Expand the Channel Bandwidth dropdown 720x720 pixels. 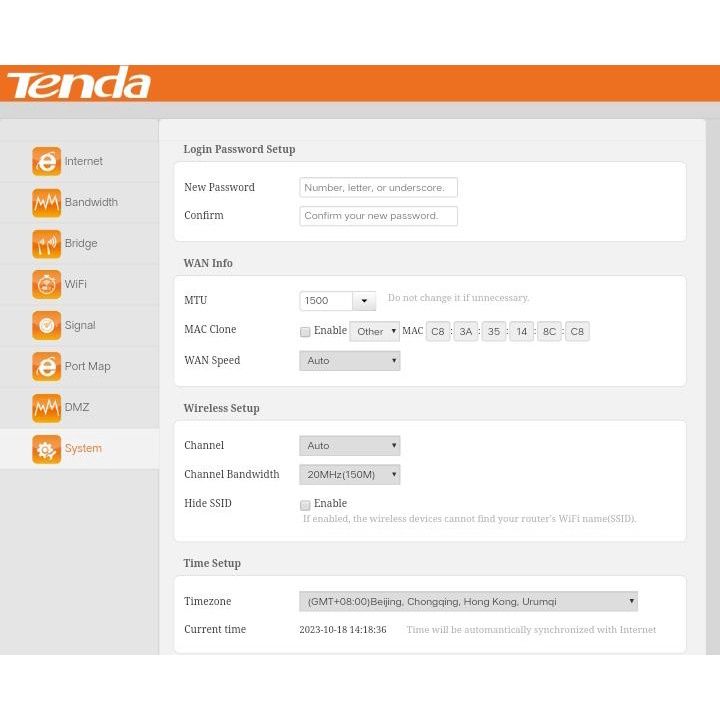point(349,475)
